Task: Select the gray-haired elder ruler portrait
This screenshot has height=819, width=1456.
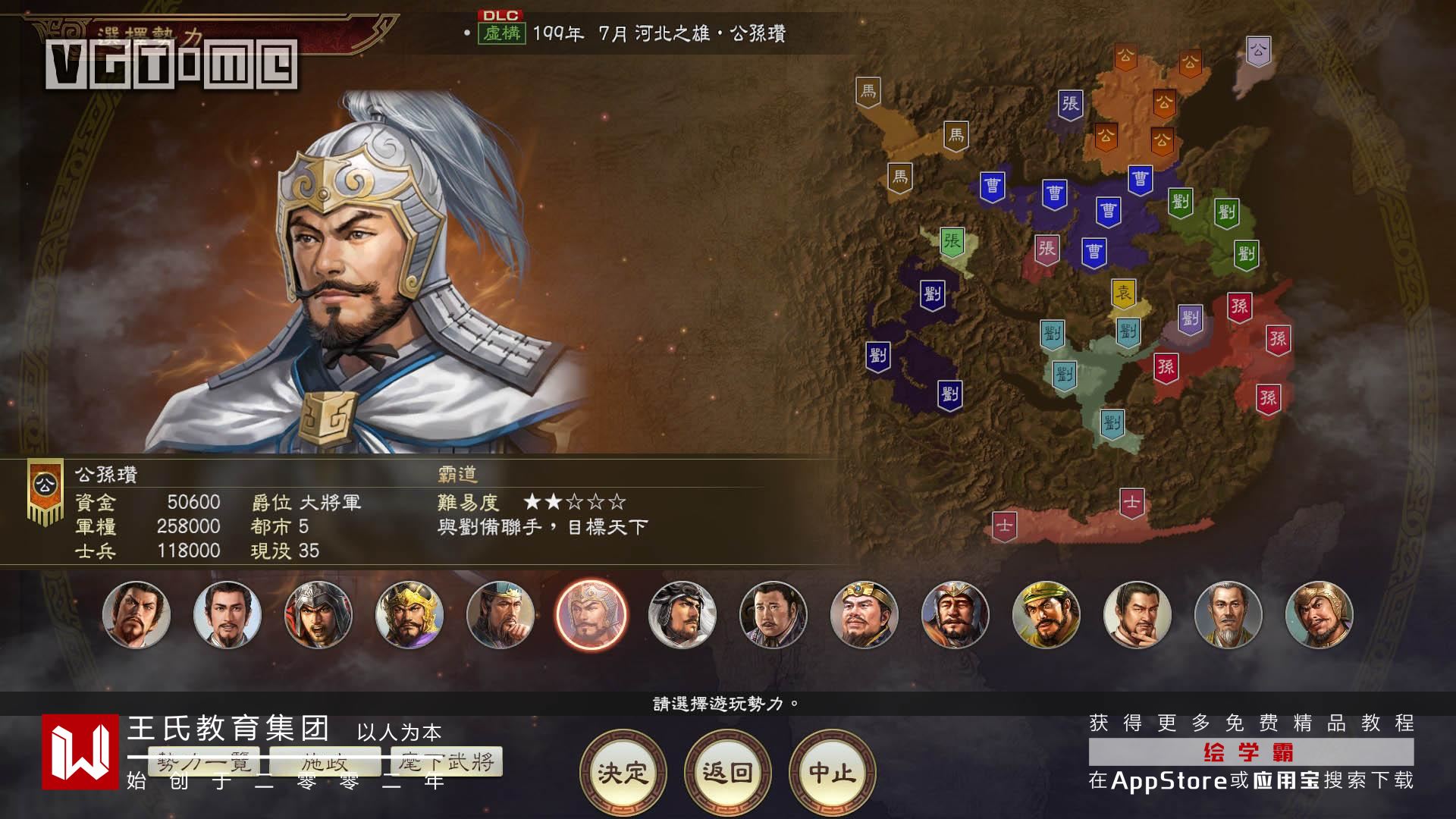Action: (x=1228, y=615)
